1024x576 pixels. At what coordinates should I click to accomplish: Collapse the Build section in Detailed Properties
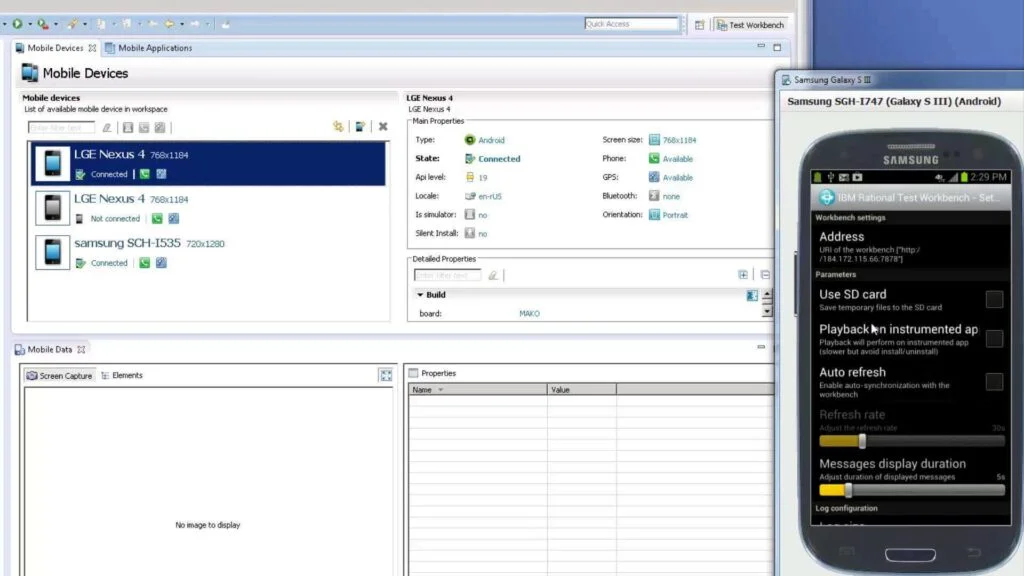(x=420, y=295)
